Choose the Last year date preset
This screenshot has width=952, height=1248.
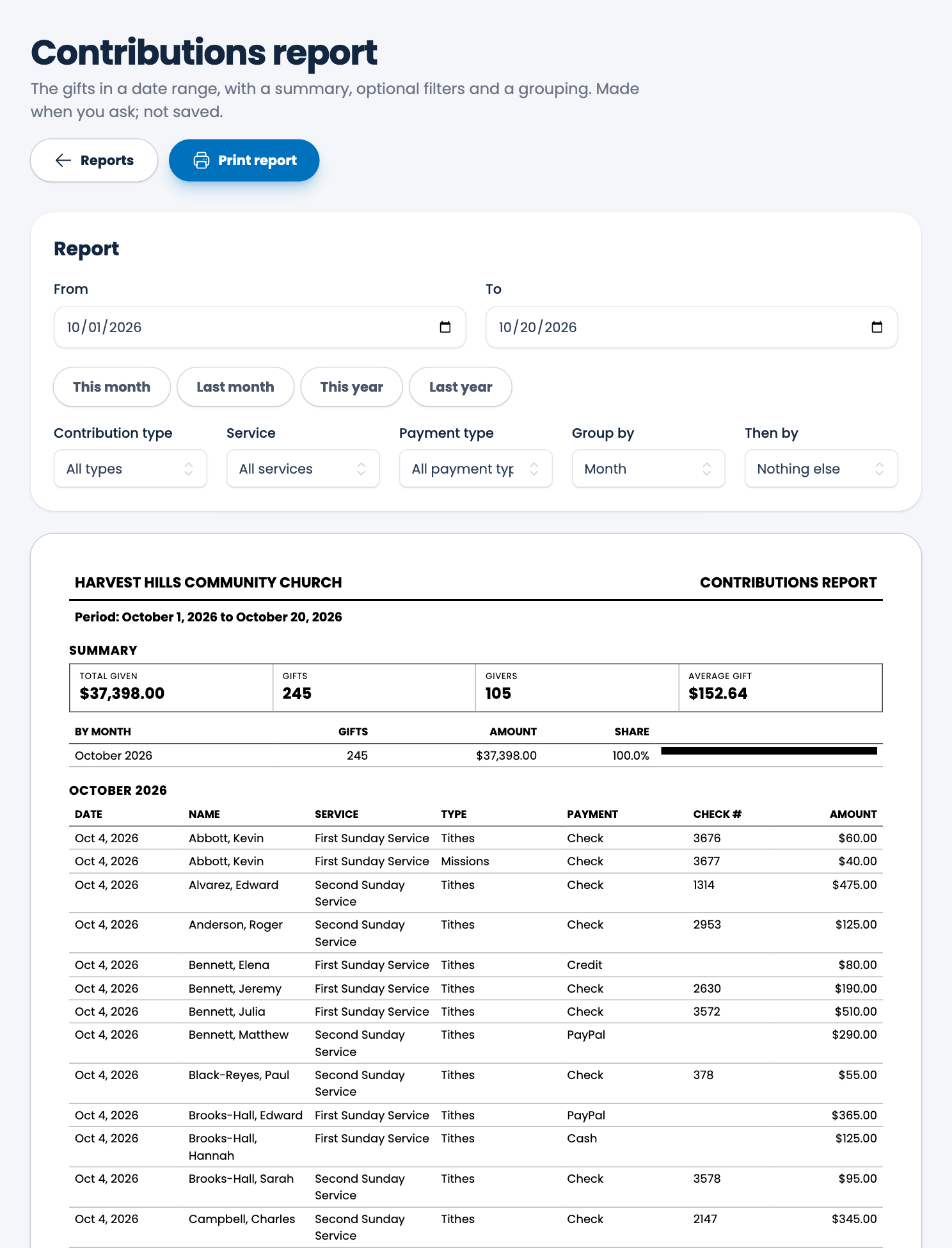461,387
